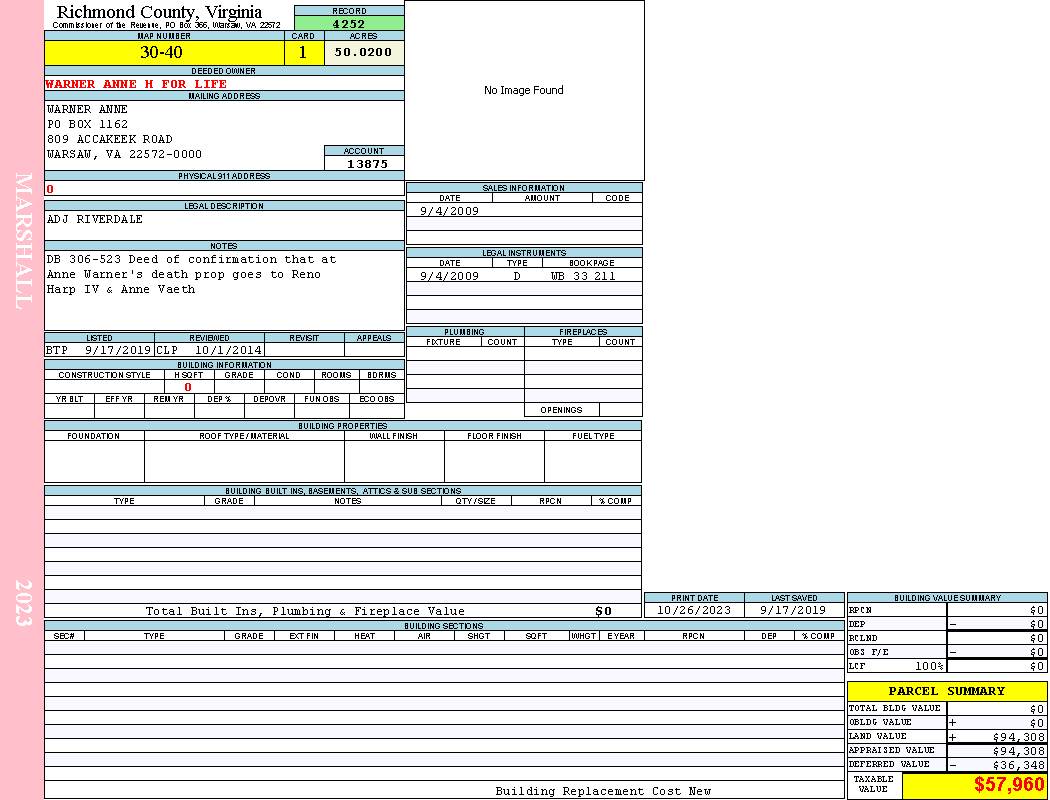Select the yellow Parcel Summary header

click(x=946, y=691)
